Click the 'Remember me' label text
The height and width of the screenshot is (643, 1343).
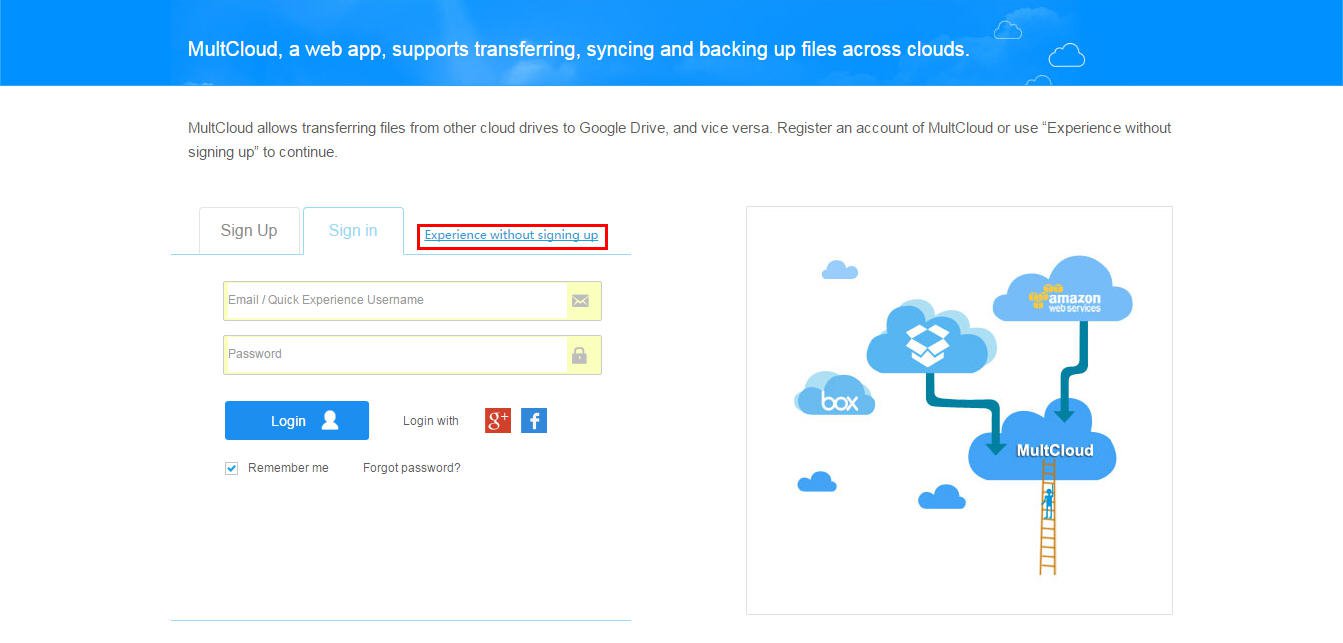(x=288, y=468)
